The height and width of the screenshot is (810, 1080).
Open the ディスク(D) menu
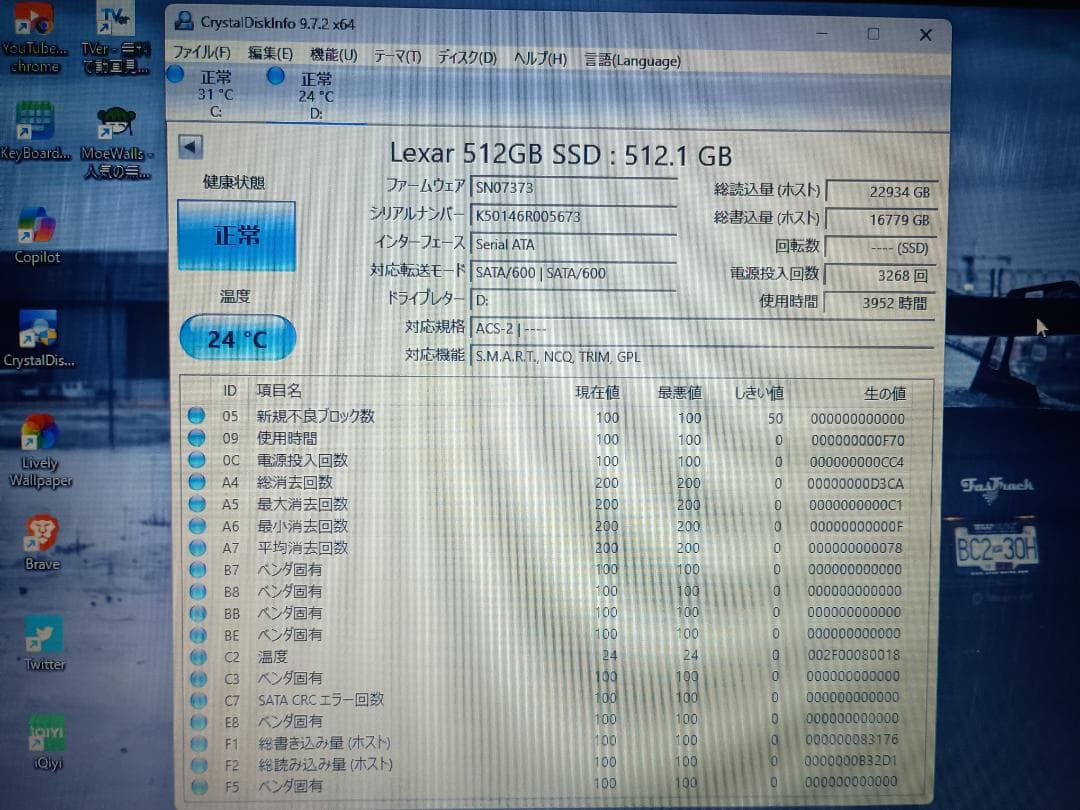click(464, 58)
